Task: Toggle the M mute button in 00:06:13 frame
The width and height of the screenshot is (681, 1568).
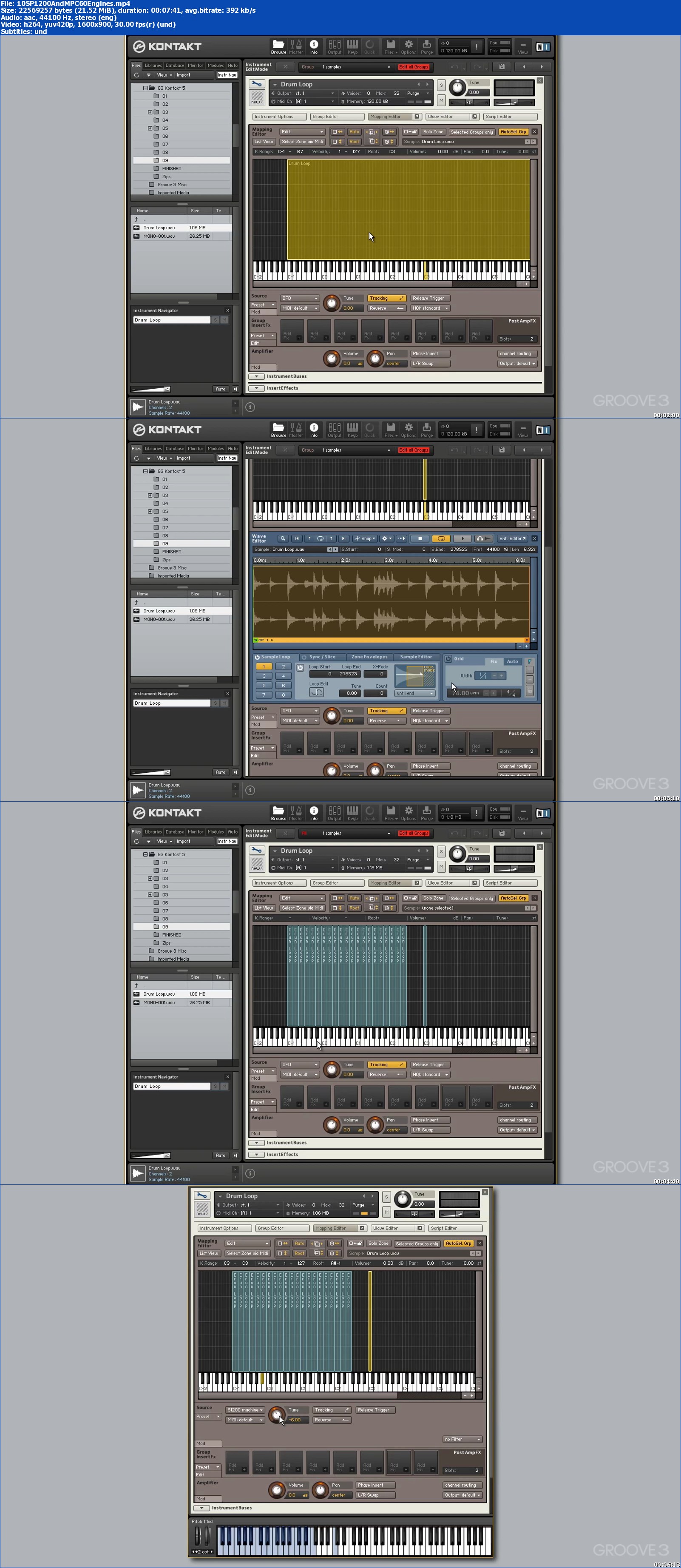Action: [x=386, y=1211]
